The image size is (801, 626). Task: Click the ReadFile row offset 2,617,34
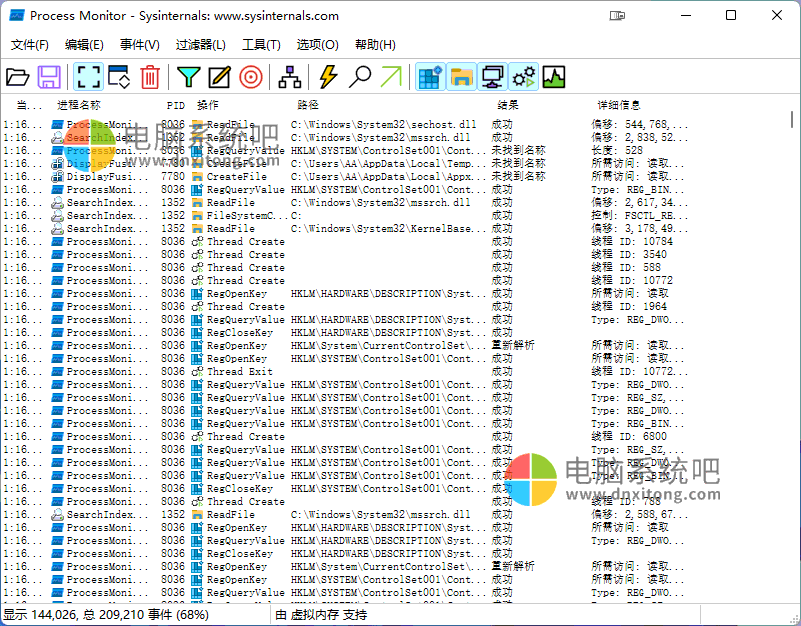(345, 203)
